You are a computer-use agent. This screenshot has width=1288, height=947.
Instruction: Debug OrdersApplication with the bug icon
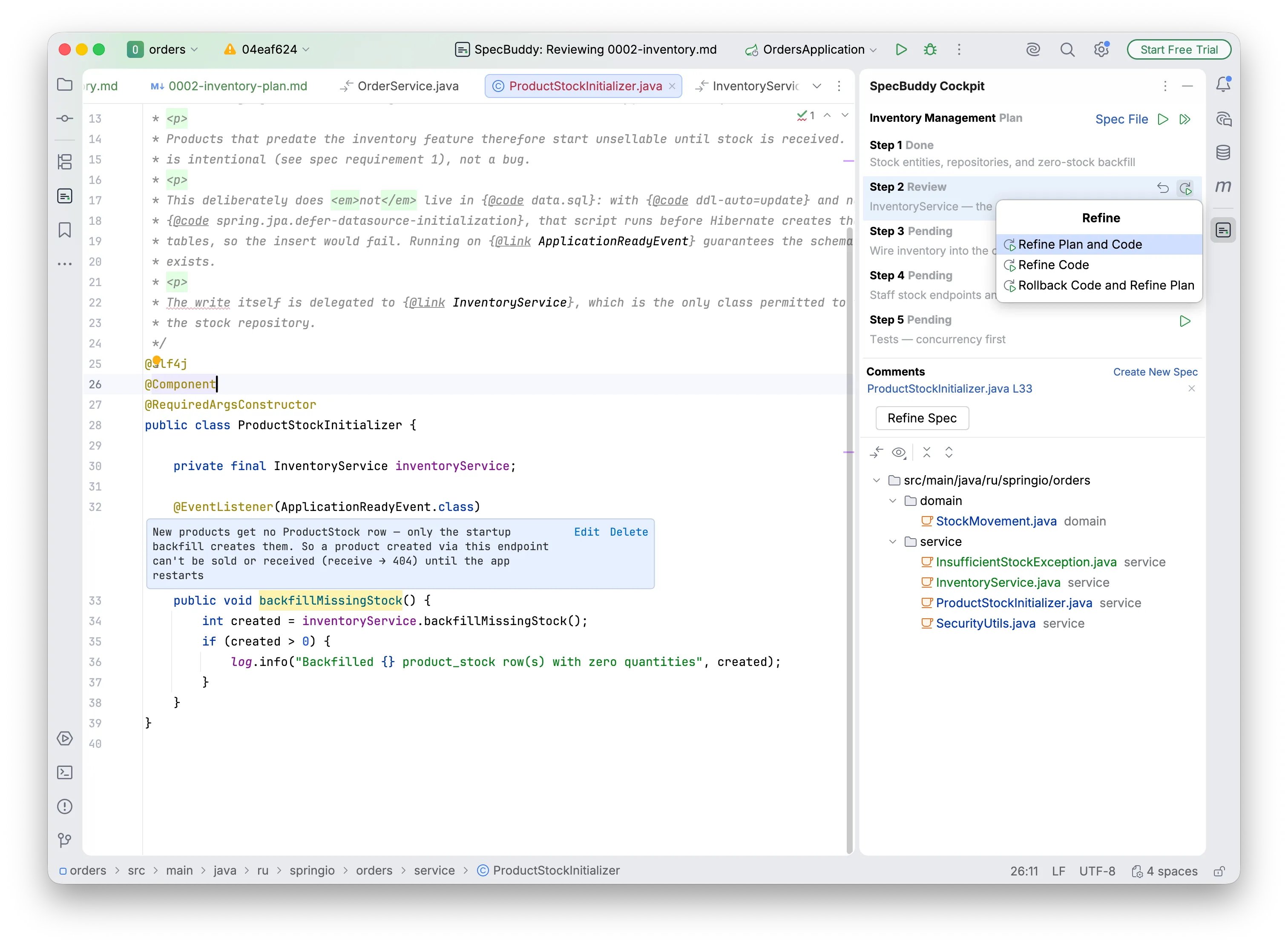(930, 49)
